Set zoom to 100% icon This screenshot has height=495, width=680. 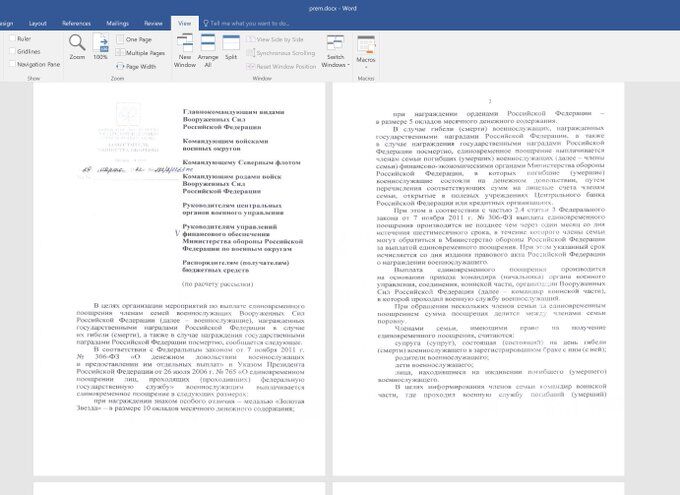pos(101,43)
